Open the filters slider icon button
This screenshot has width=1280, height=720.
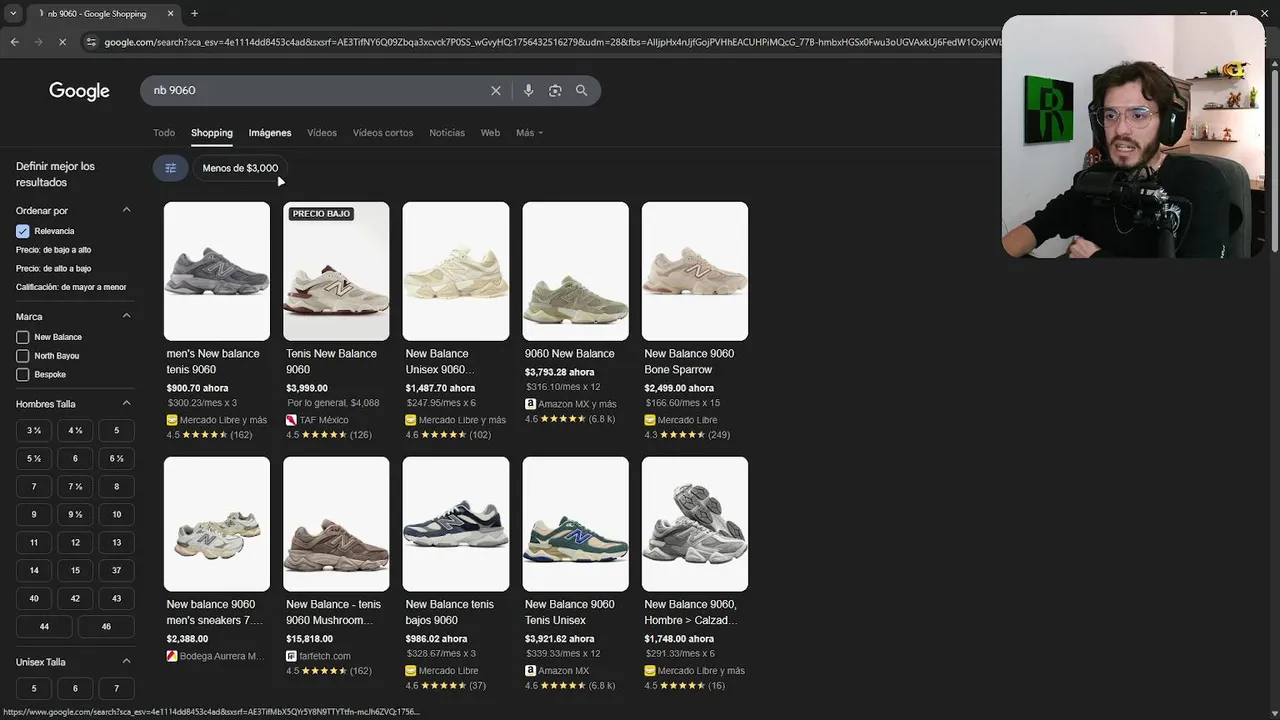(x=170, y=168)
